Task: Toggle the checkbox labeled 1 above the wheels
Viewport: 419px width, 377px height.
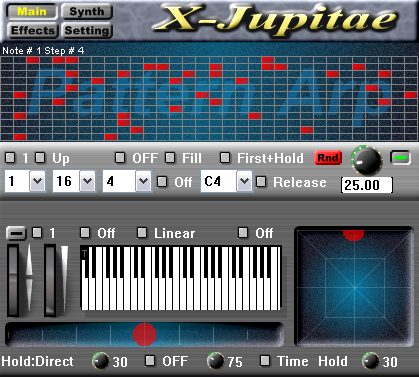Action: 37,233
